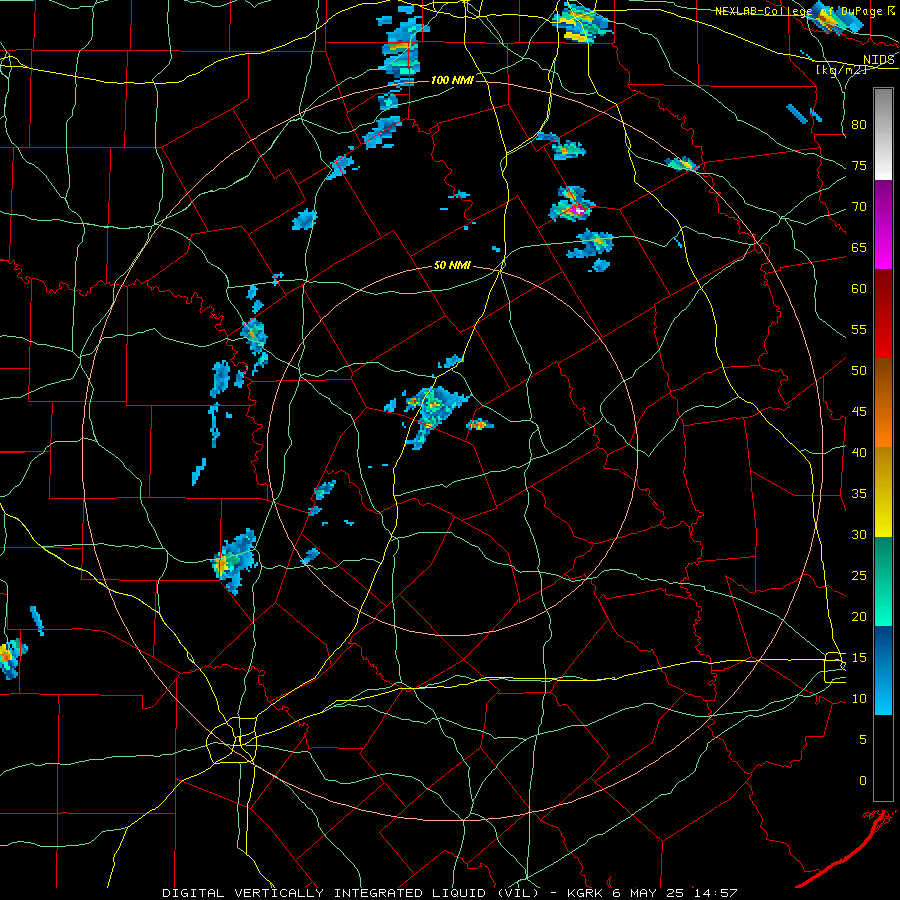Click the DIGITAL VERTICALLY INTEGRATED LIQUID caption
900x900 pixels.
tap(352, 893)
